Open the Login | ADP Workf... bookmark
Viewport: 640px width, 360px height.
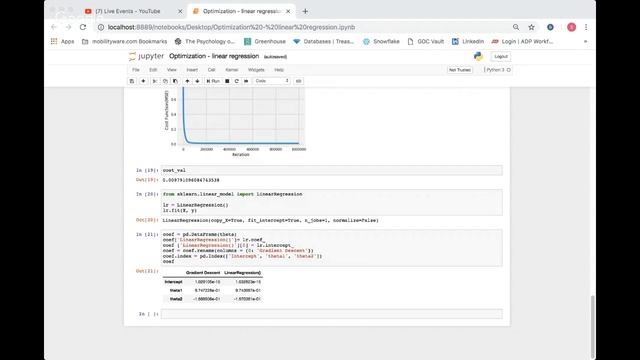click(522, 41)
